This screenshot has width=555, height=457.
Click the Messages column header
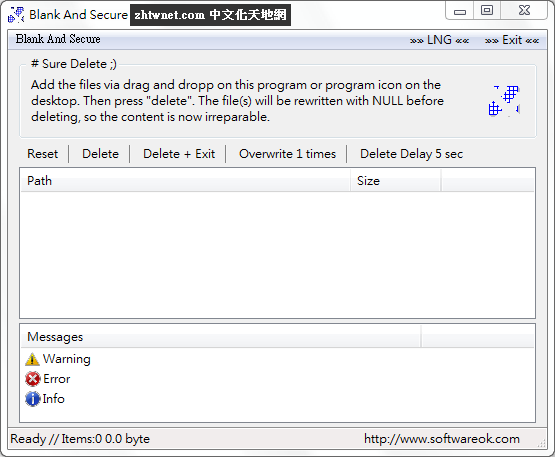tap(221, 337)
